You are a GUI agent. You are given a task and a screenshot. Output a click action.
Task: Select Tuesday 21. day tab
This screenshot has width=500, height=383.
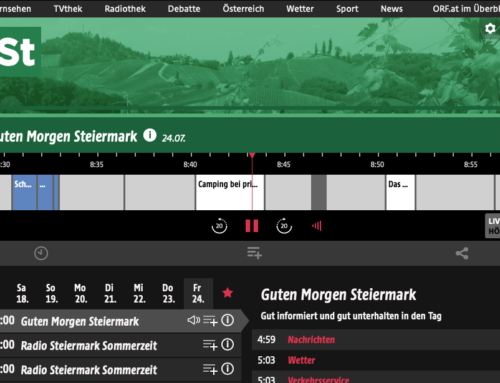click(x=110, y=293)
